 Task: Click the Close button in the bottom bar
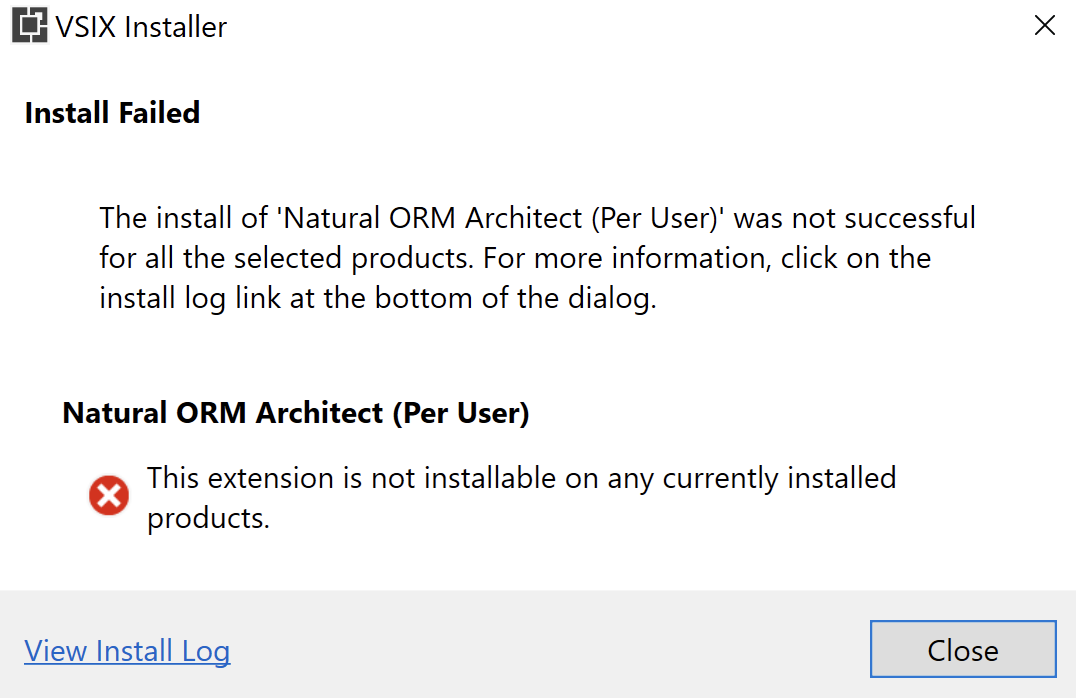pos(962,649)
